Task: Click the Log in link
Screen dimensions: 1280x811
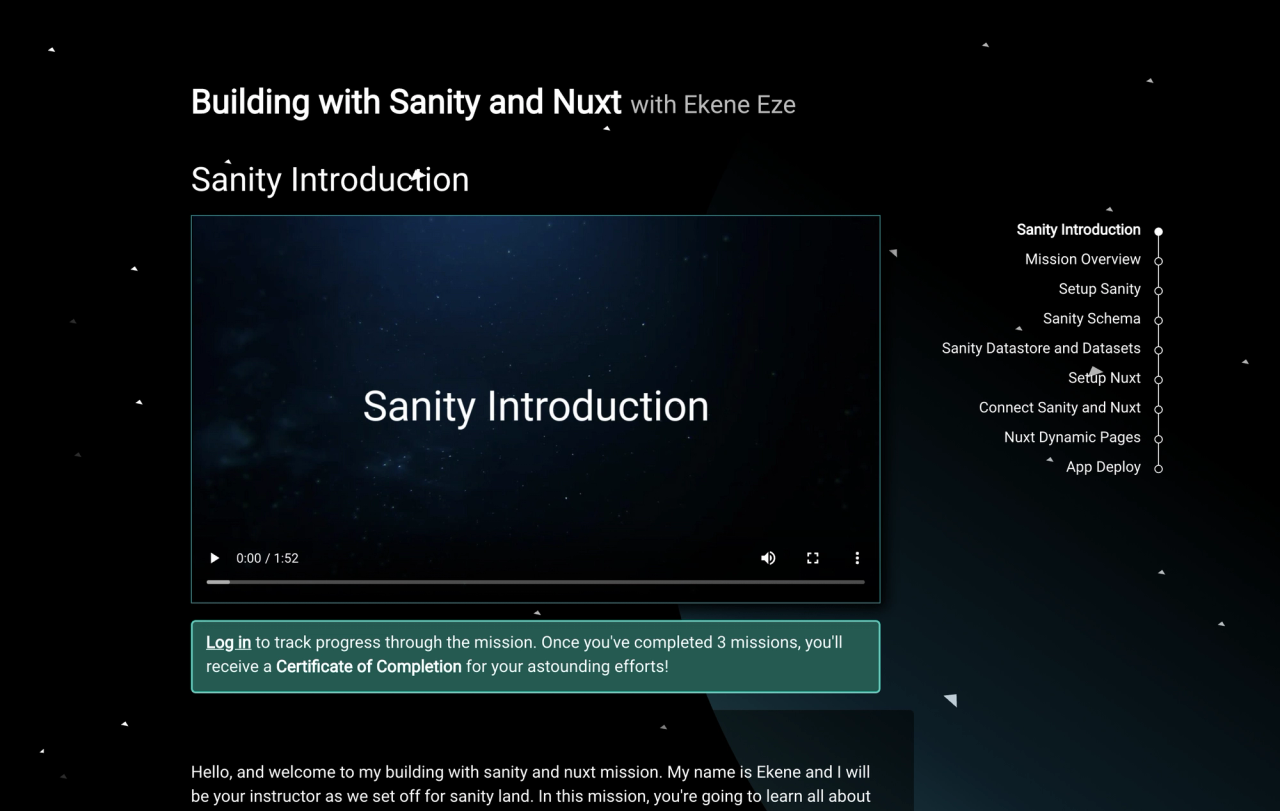Action: coord(228,642)
